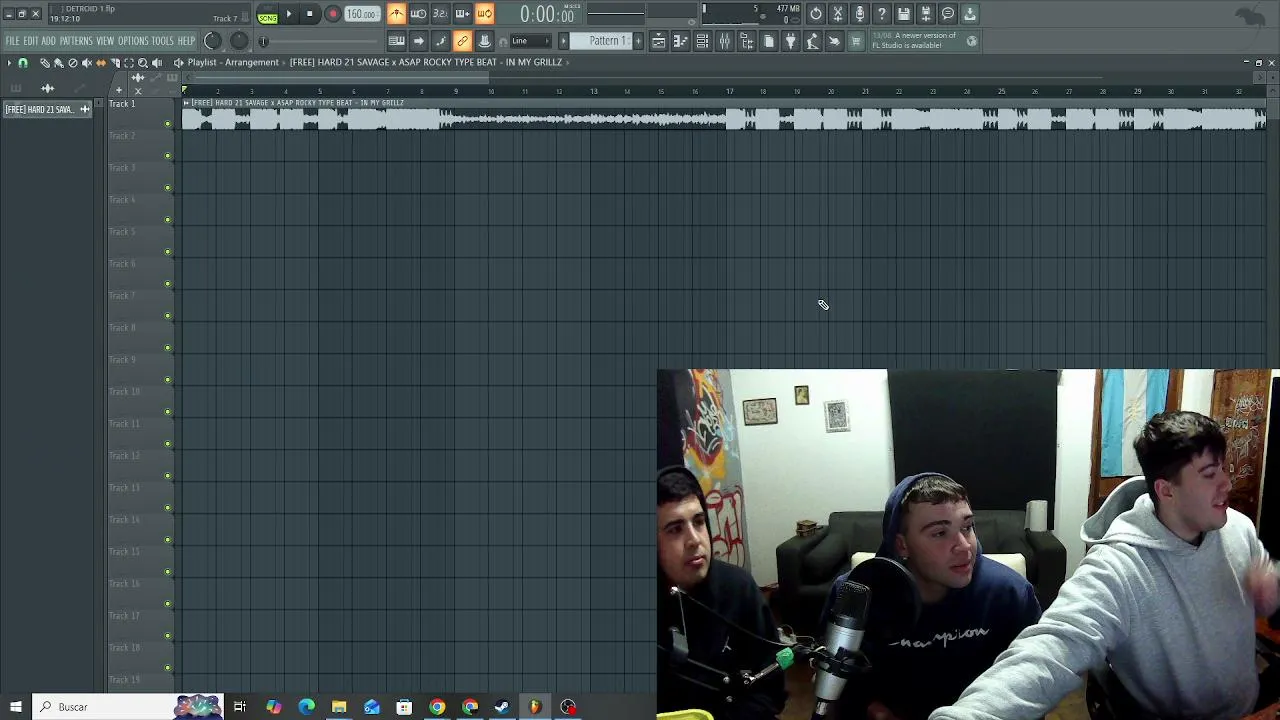The height and width of the screenshot is (720, 1280).
Task: Open the clip menu arrow on audio clip
Action: [x=186, y=103]
